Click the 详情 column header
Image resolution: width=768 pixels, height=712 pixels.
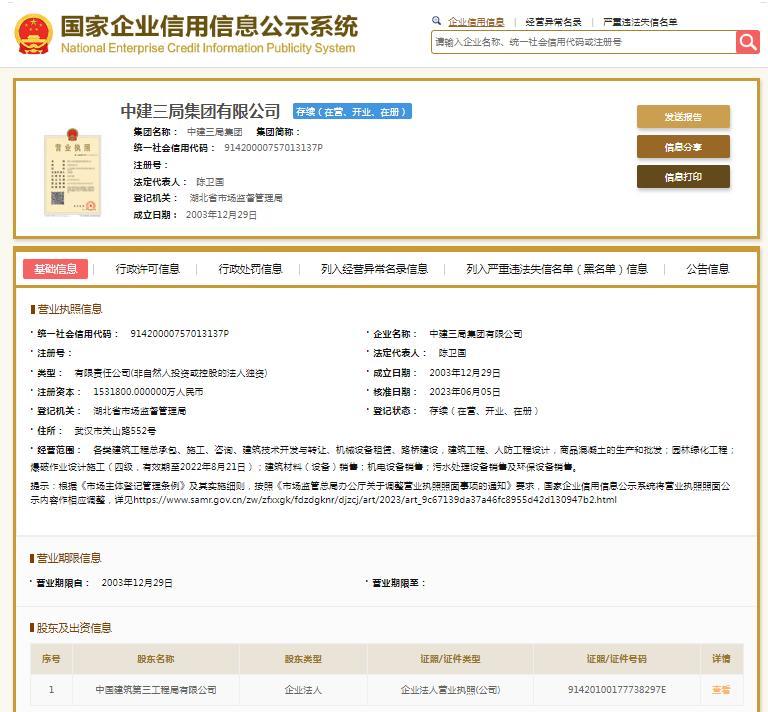tap(721, 659)
